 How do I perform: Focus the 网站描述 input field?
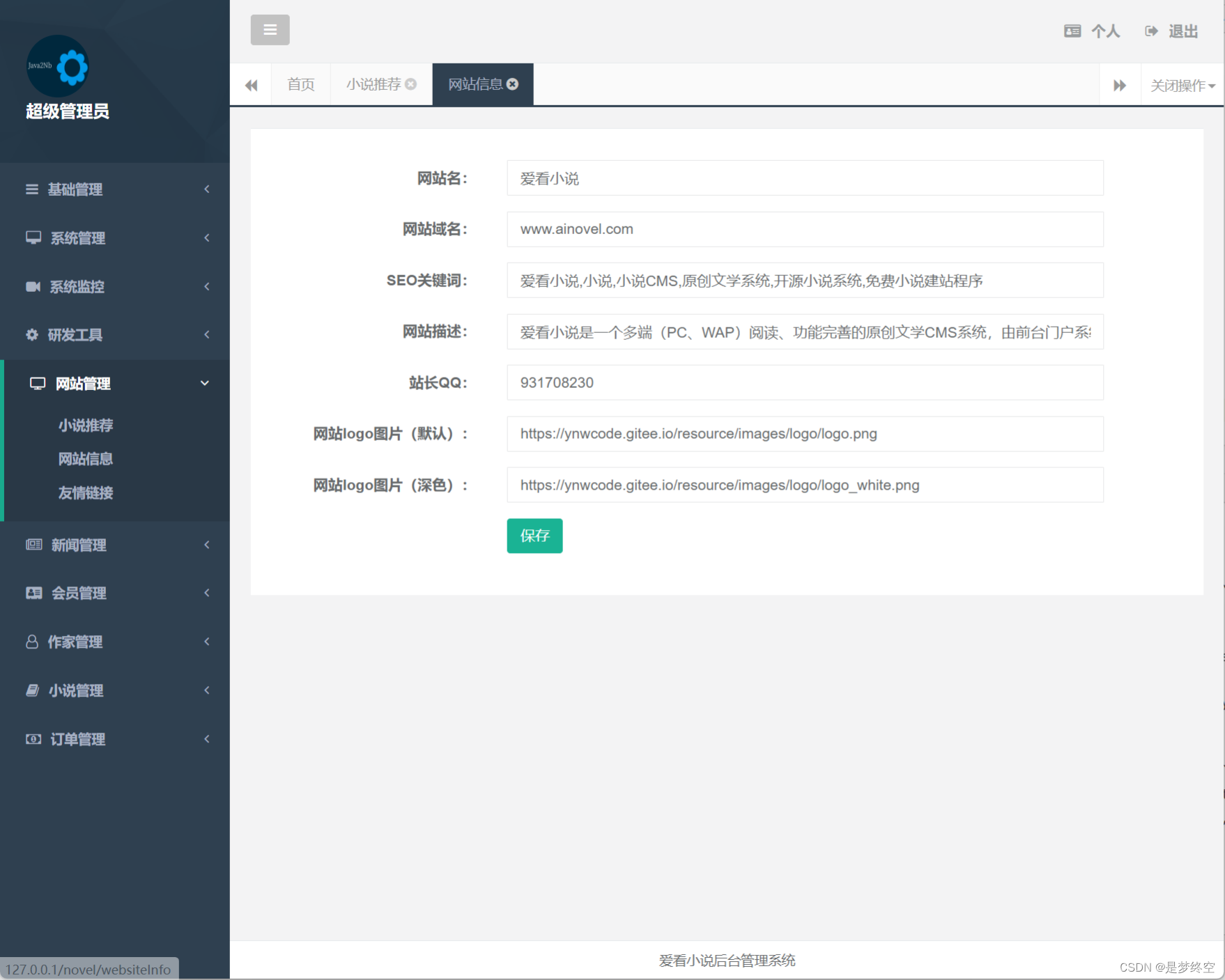point(805,332)
